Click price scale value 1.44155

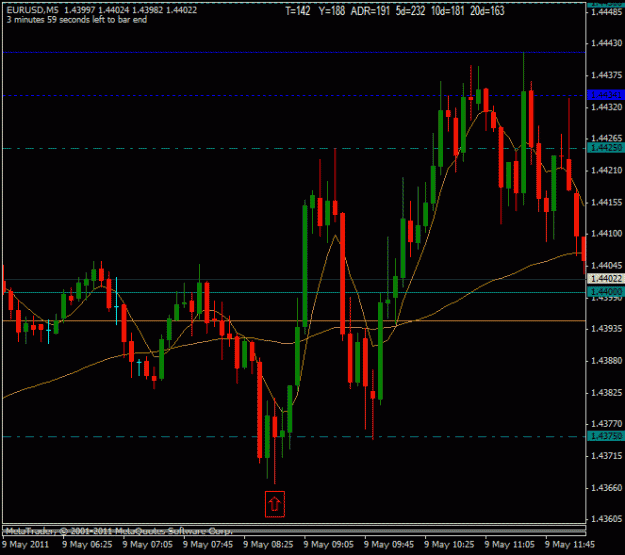tap(607, 202)
